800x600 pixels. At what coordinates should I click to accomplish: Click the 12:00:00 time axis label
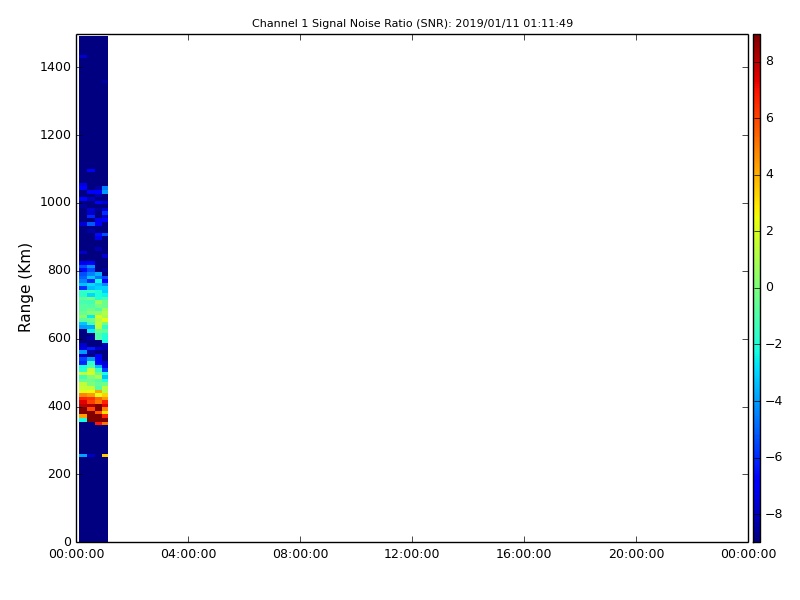(x=412, y=554)
